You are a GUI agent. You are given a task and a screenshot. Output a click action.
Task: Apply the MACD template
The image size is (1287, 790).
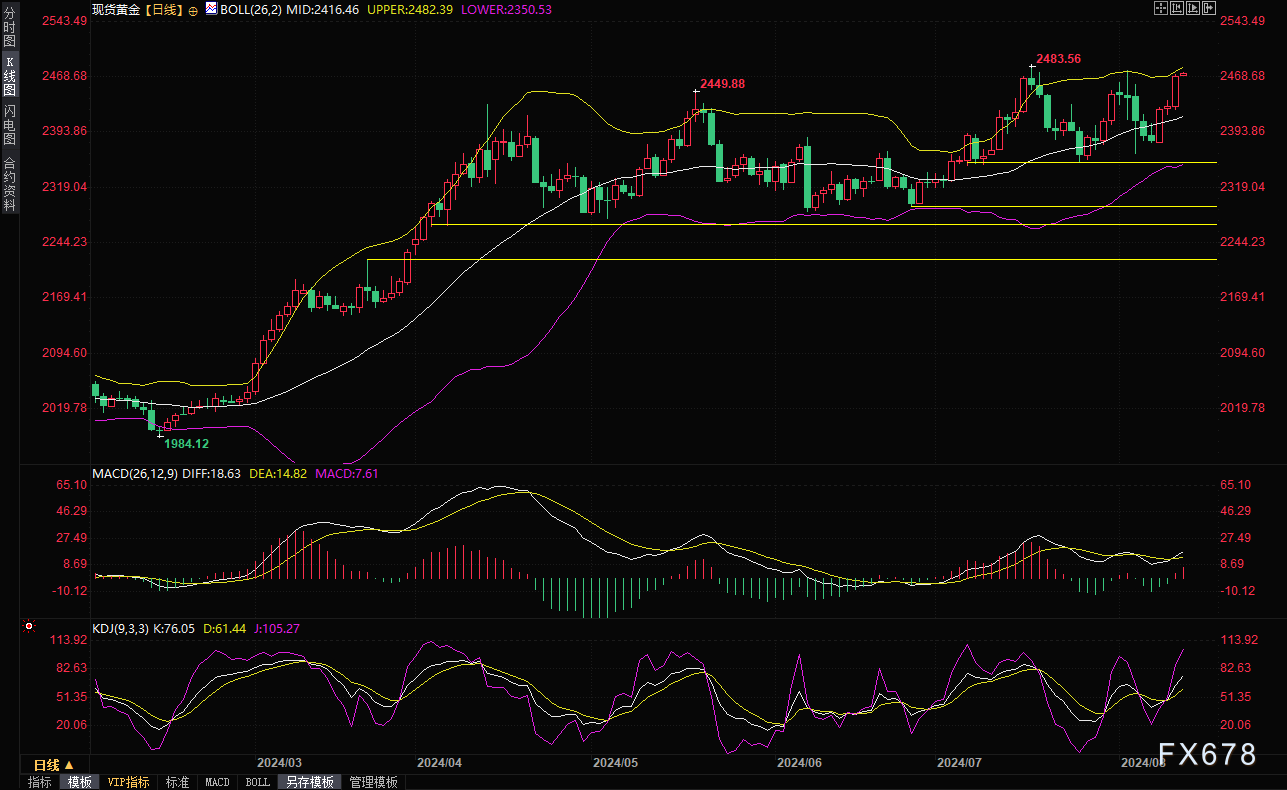point(217,782)
